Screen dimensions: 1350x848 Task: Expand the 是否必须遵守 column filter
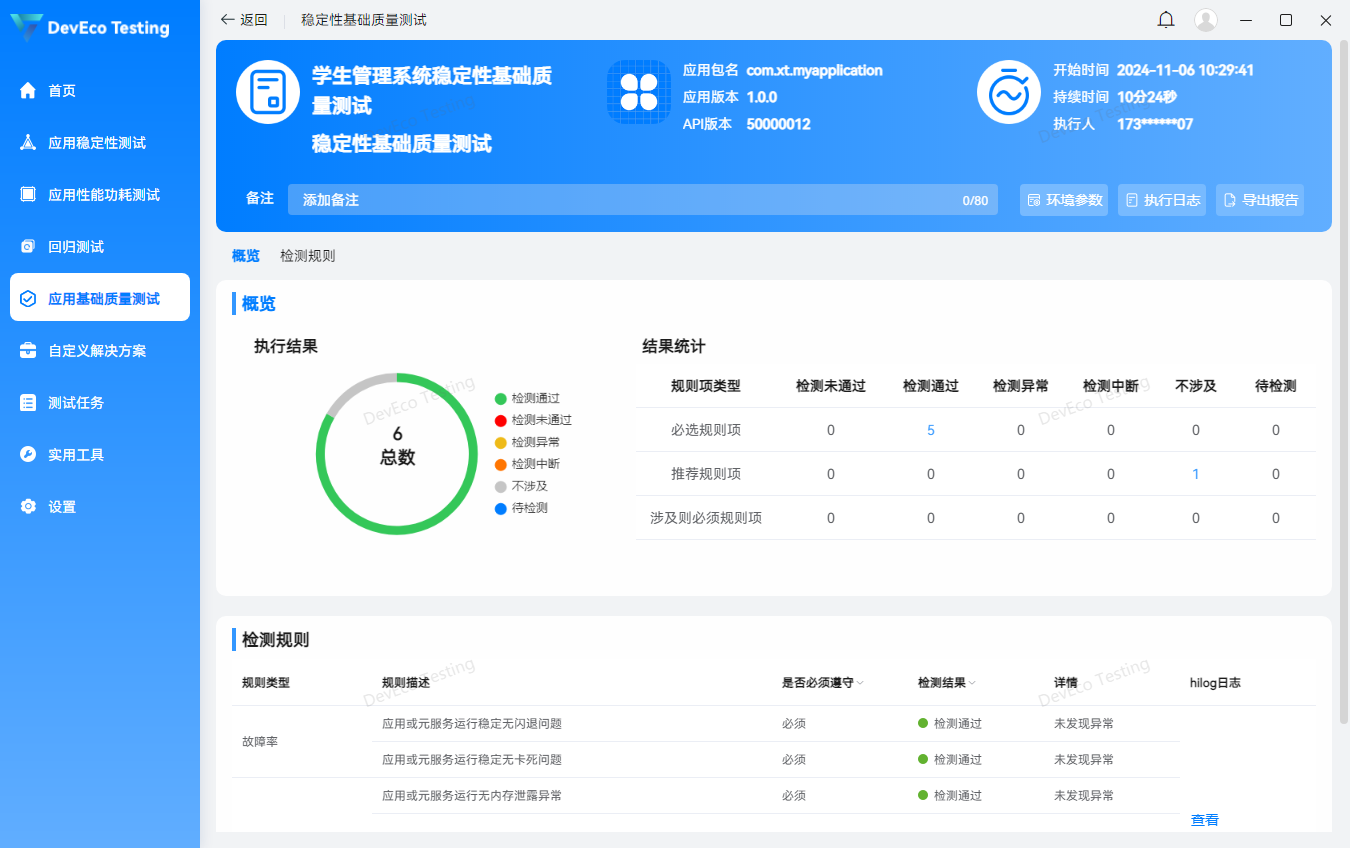(x=860, y=683)
